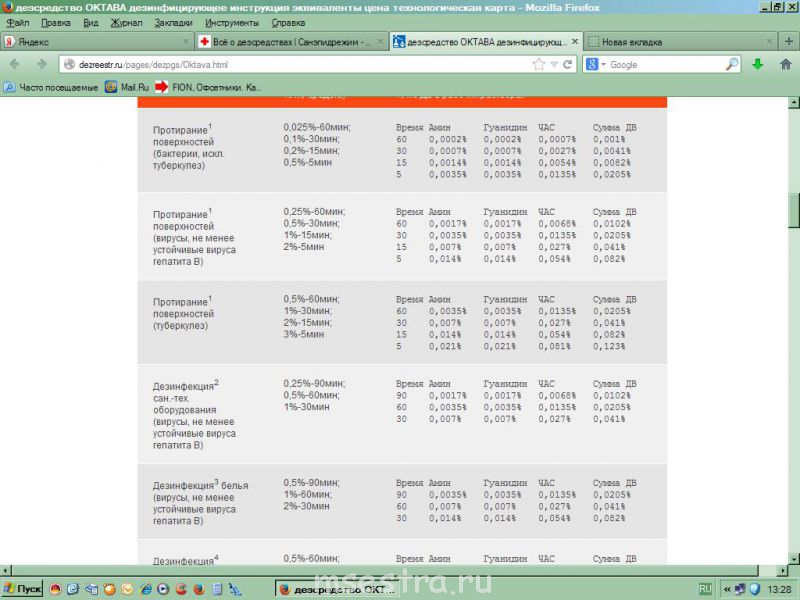Click the Пуск start button
This screenshot has height=600, width=800.
pos(22,589)
